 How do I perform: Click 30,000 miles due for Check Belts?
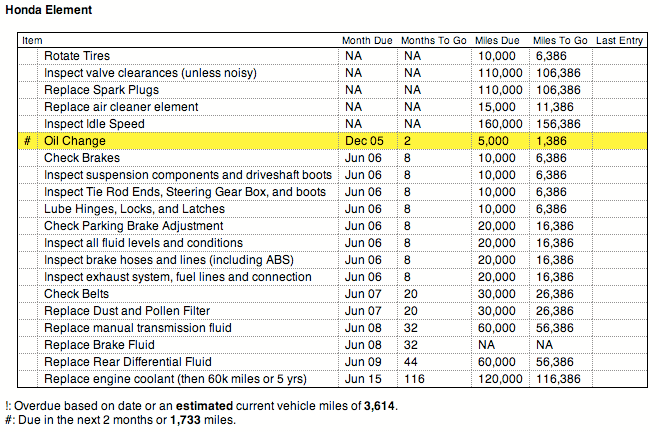(497, 294)
